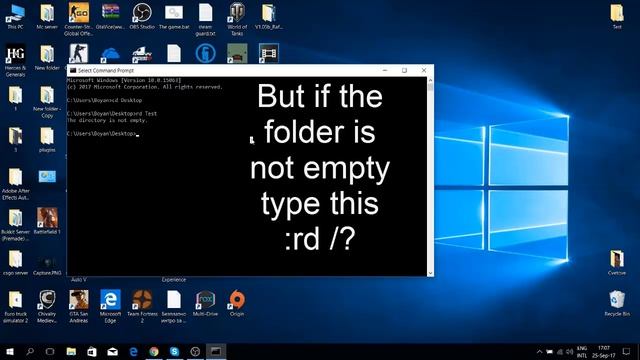Open Heroes & Generals shortcut
The width and height of the screenshot is (640, 360).
click(x=16, y=60)
